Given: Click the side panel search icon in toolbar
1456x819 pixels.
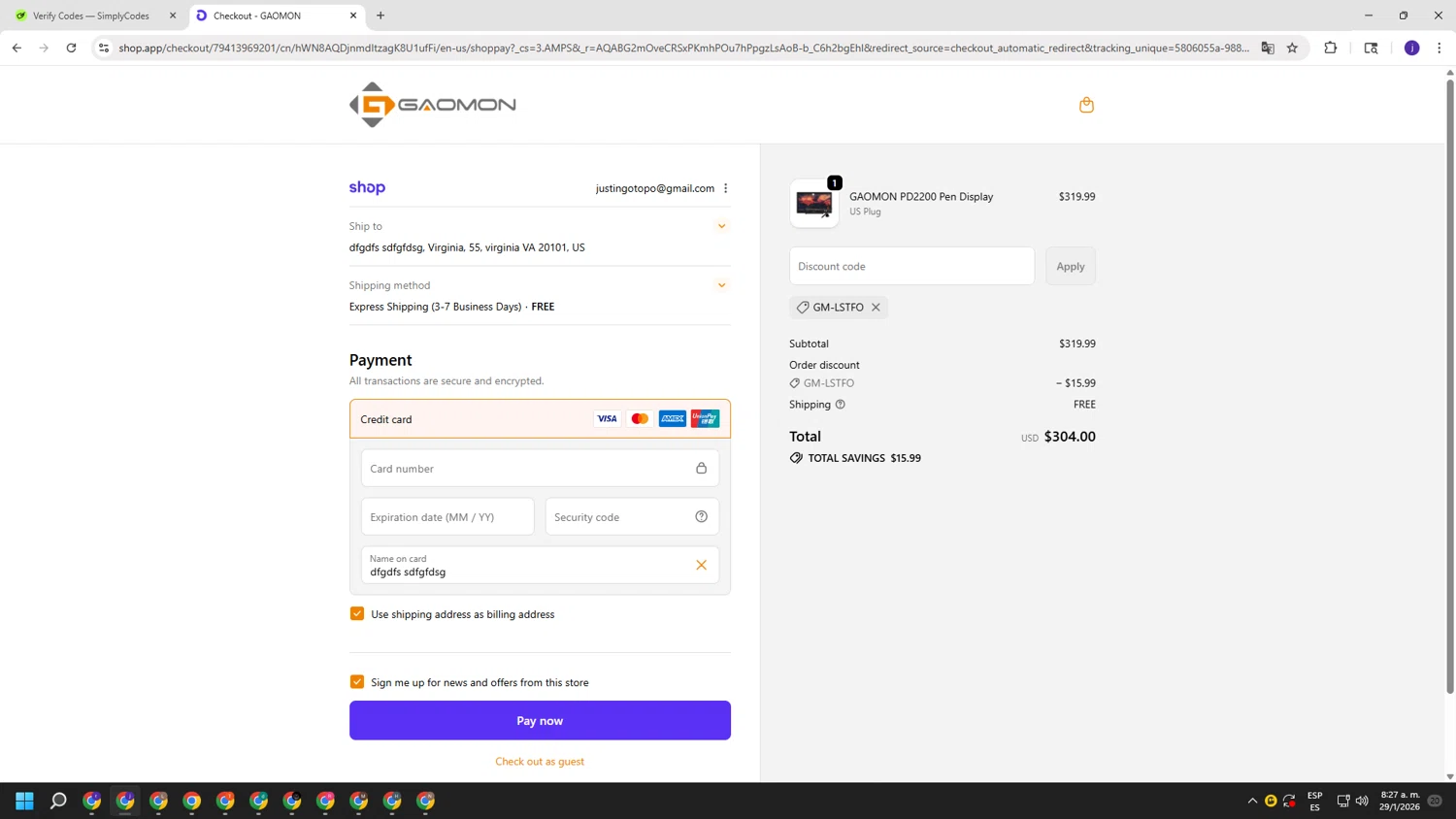Looking at the screenshot, I should pos(1371,48).
